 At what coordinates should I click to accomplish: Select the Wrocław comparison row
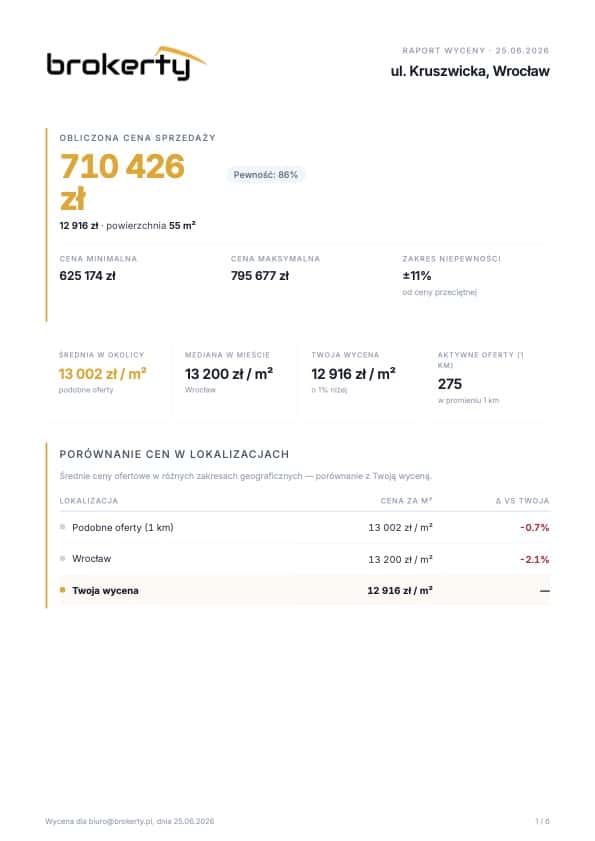pos(305,559)
